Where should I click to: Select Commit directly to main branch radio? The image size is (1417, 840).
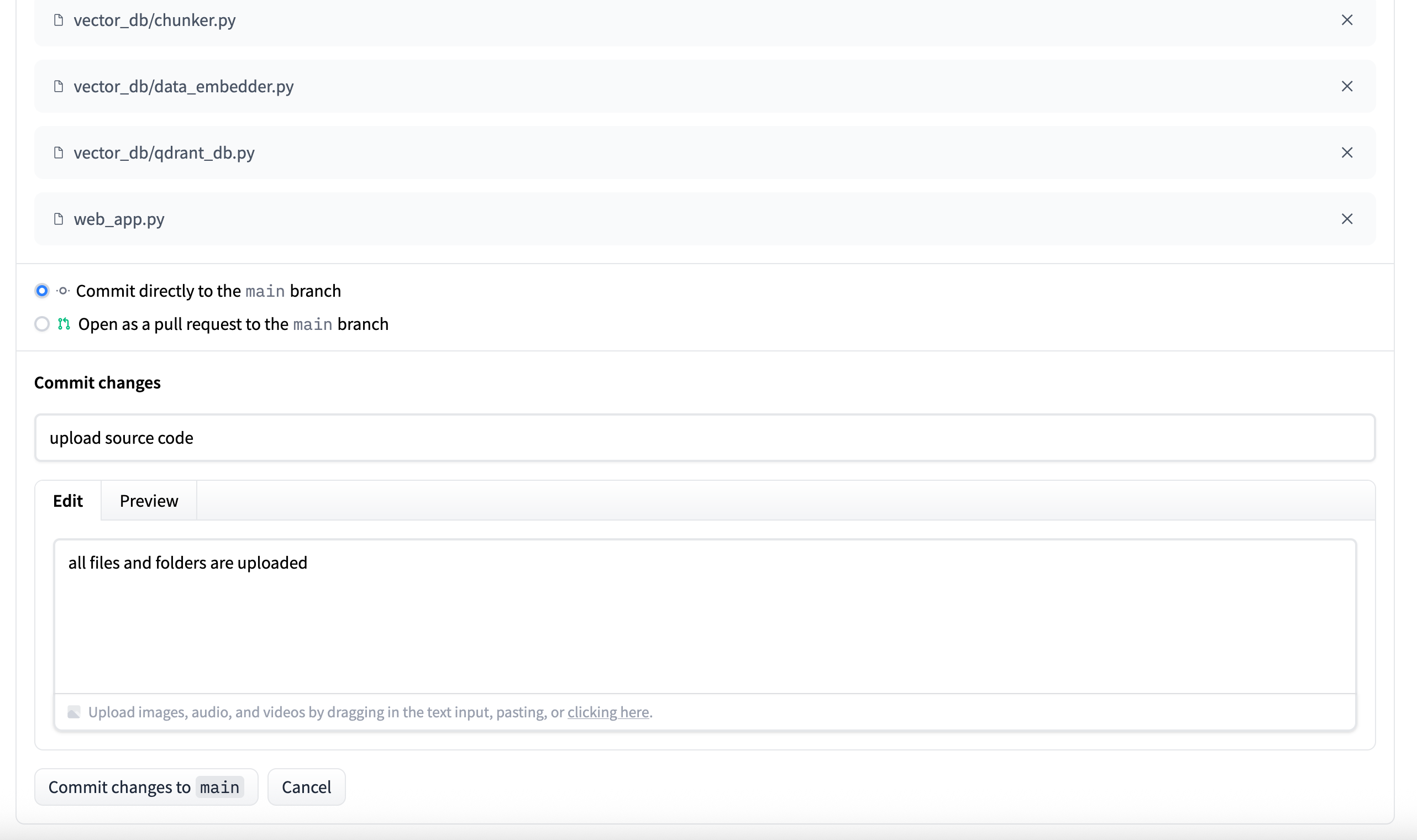coord(42,290)
